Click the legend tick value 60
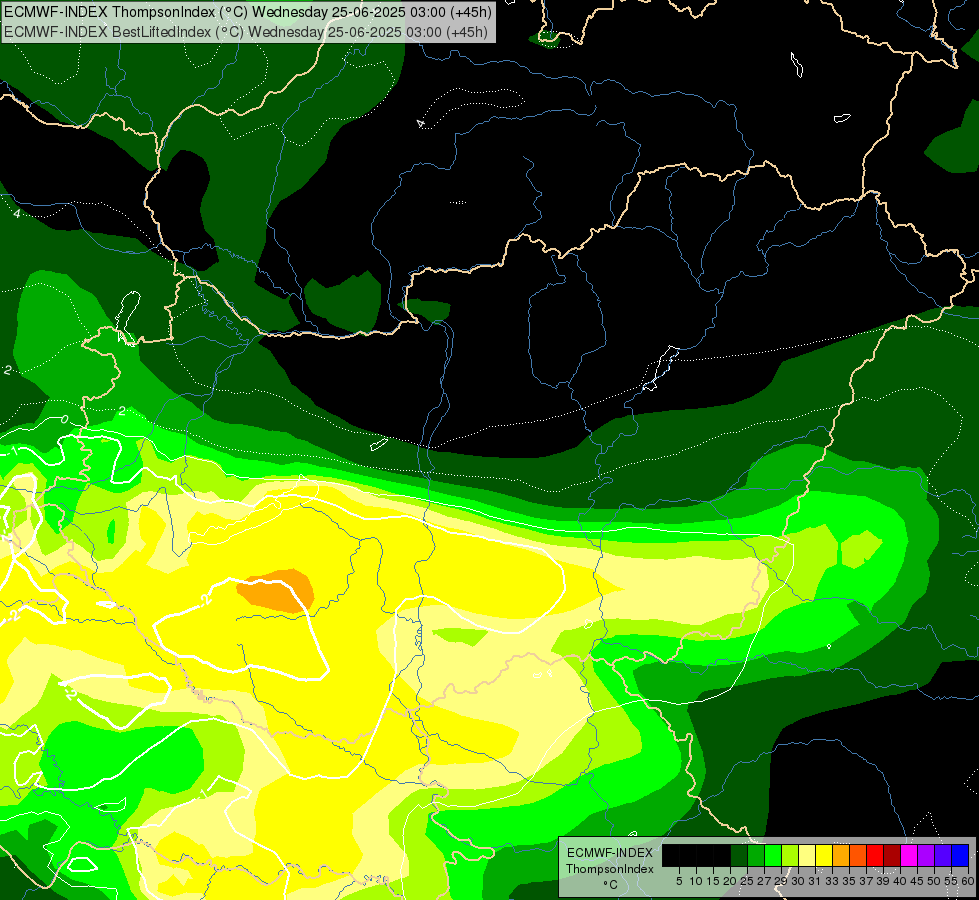The width and height of the screenshot is (979, 900). 968,881
